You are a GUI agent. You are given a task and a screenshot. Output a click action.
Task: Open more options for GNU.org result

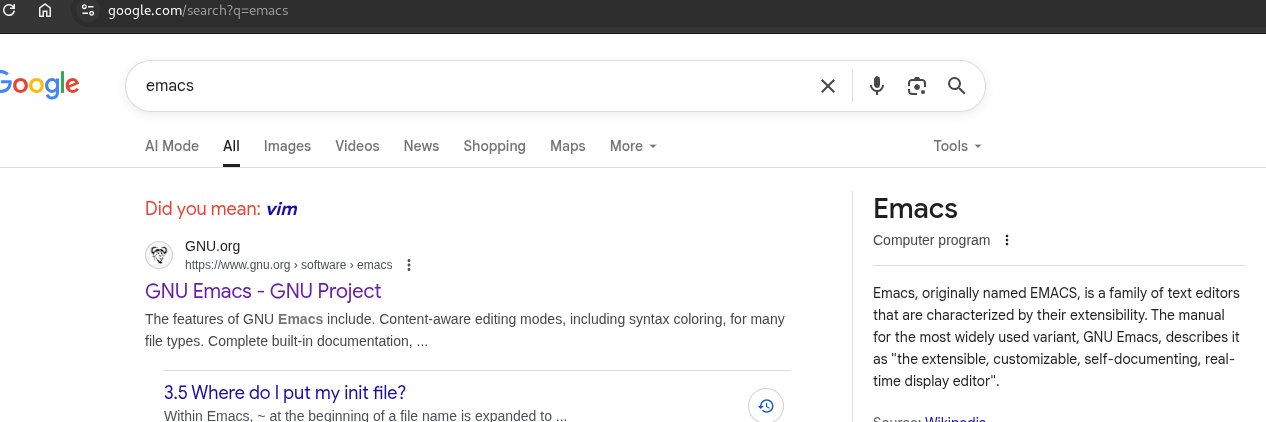point(408,265)
